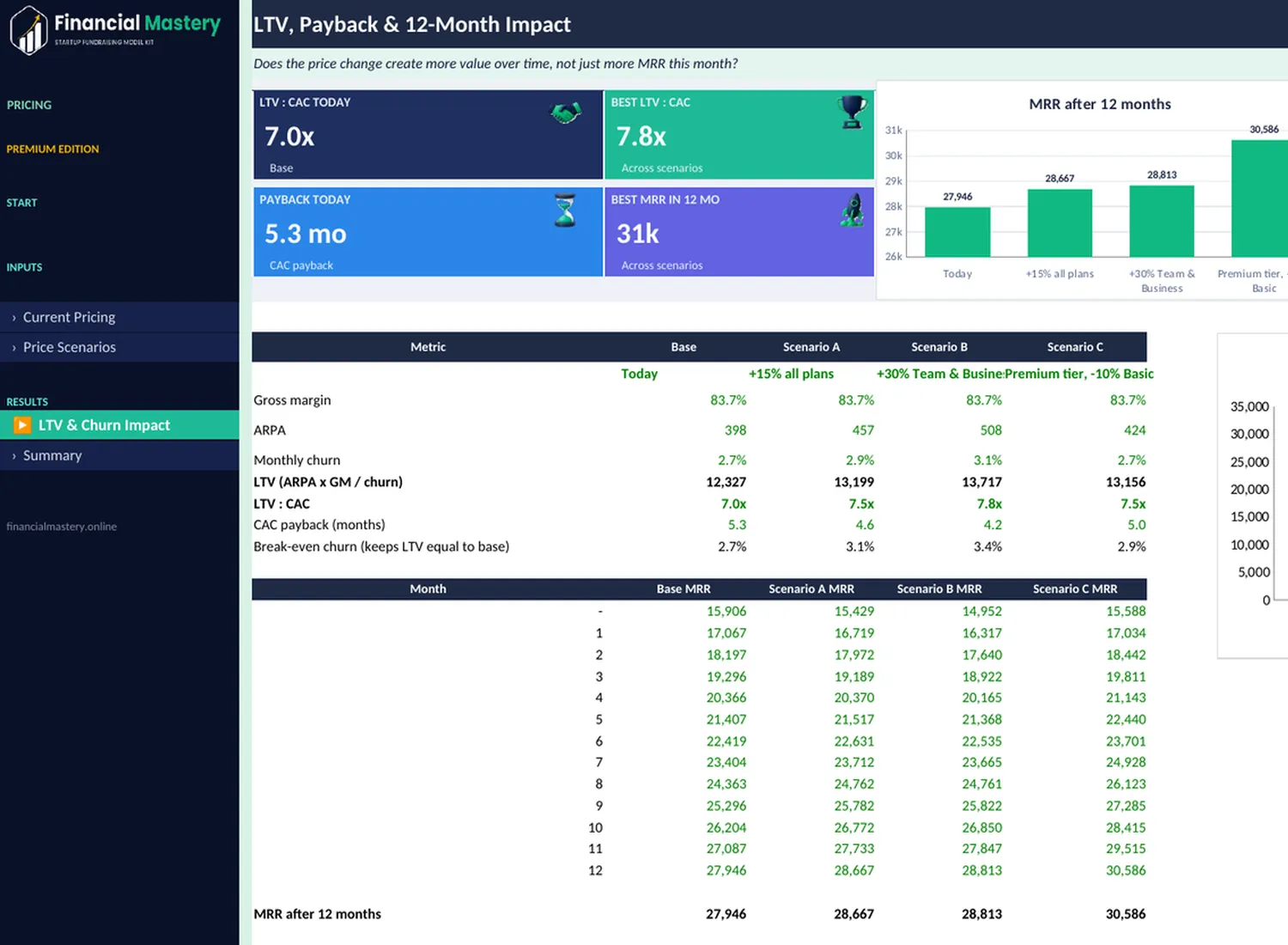The height and width of the screenshot is (945, 1288).
Task: Open the Price Scenarios sidebar item
Action: (x=119, y=347)
